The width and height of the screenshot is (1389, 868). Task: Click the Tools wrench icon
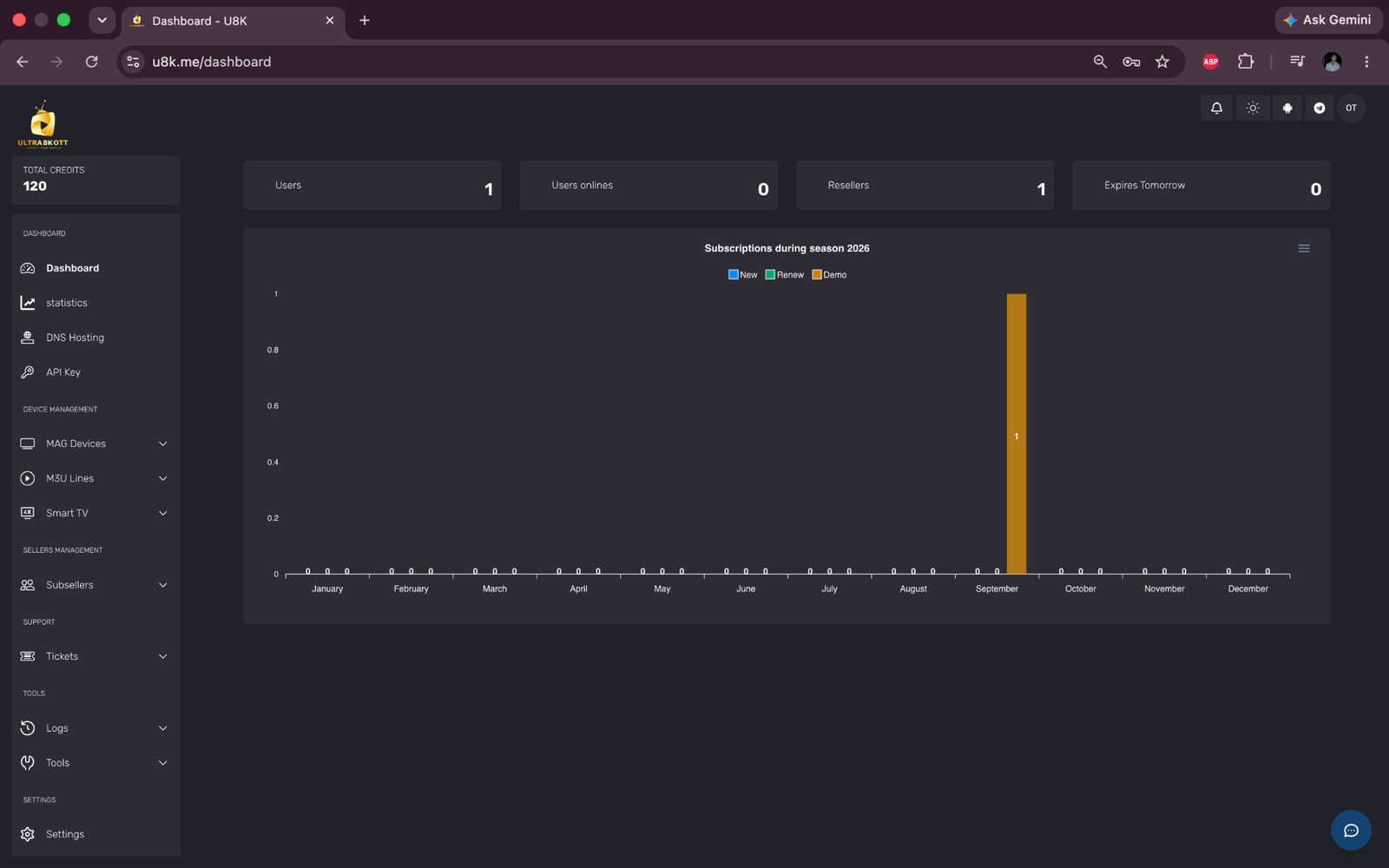coord(28,763)
